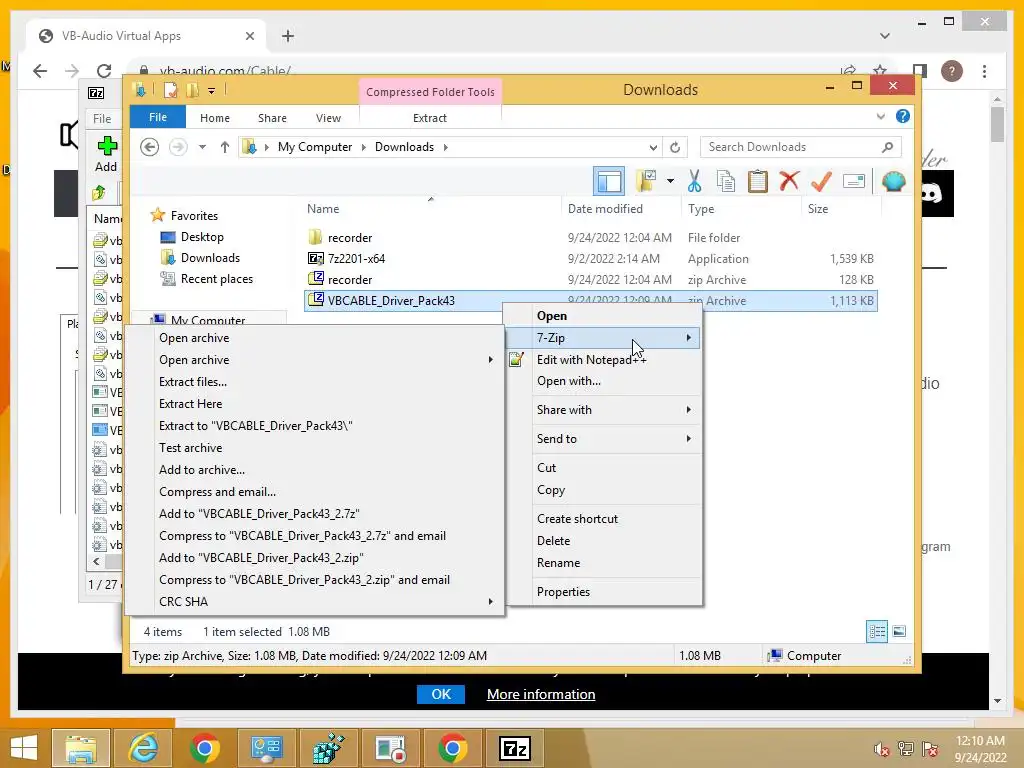Open Chrome three-dot menu
This screenshot has height=768, width=1024.
(984, 71)
